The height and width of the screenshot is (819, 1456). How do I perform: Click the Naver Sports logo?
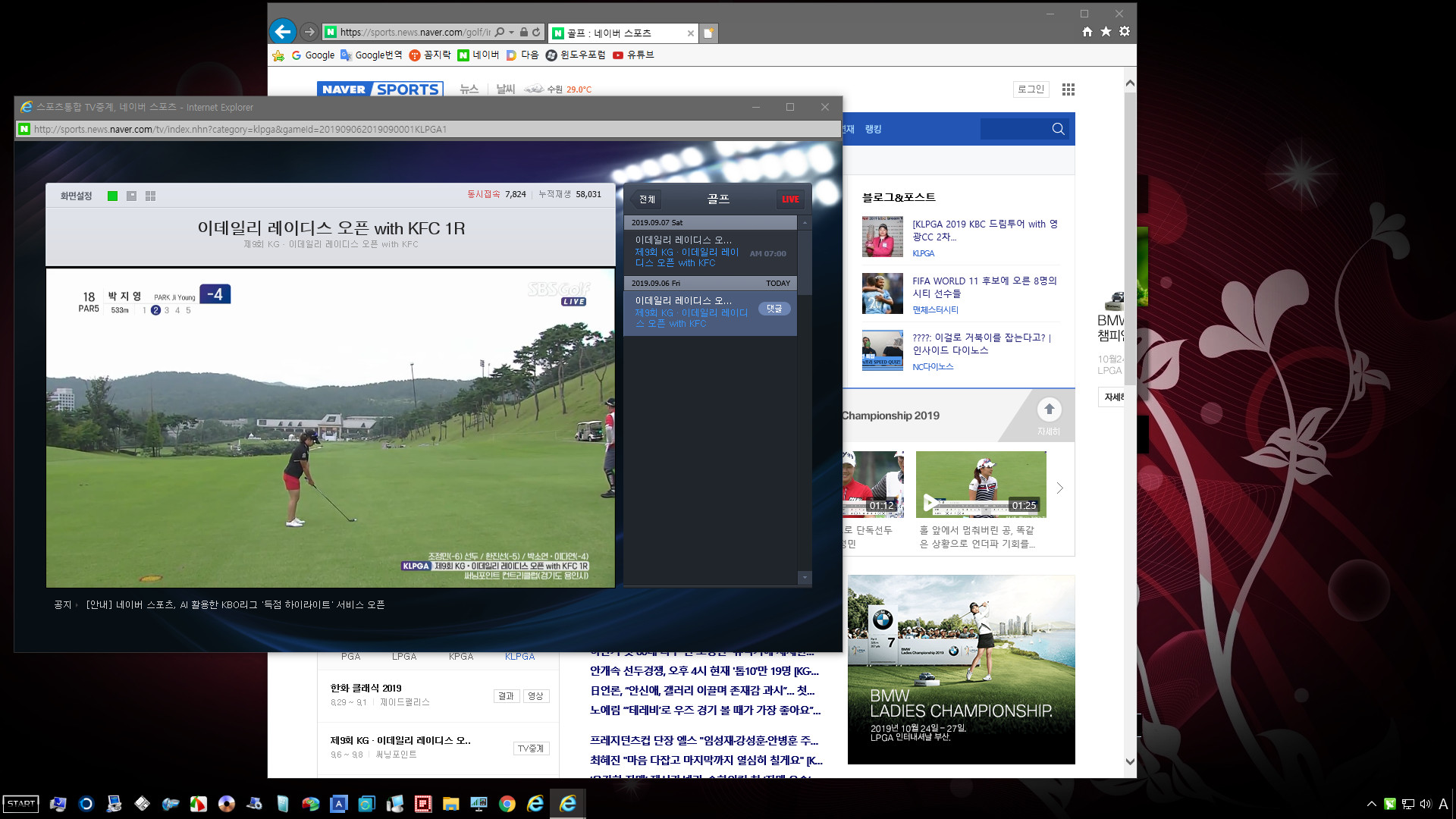[380, 89]
